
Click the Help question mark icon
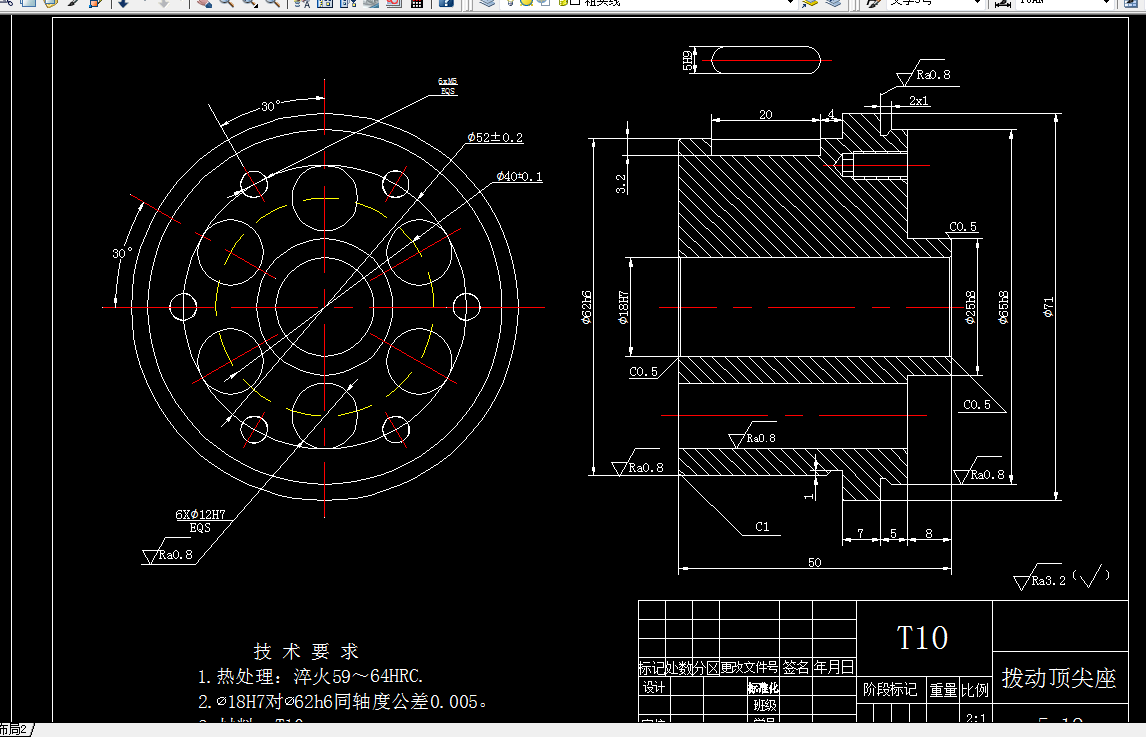coord(446,6)
